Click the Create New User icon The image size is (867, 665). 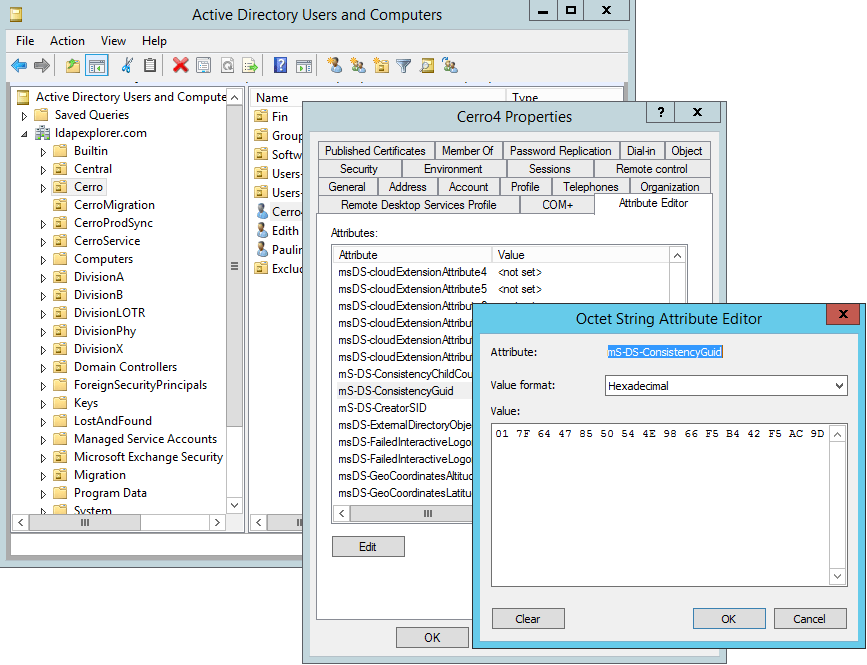pyautogui.click(x=334, y=66)
